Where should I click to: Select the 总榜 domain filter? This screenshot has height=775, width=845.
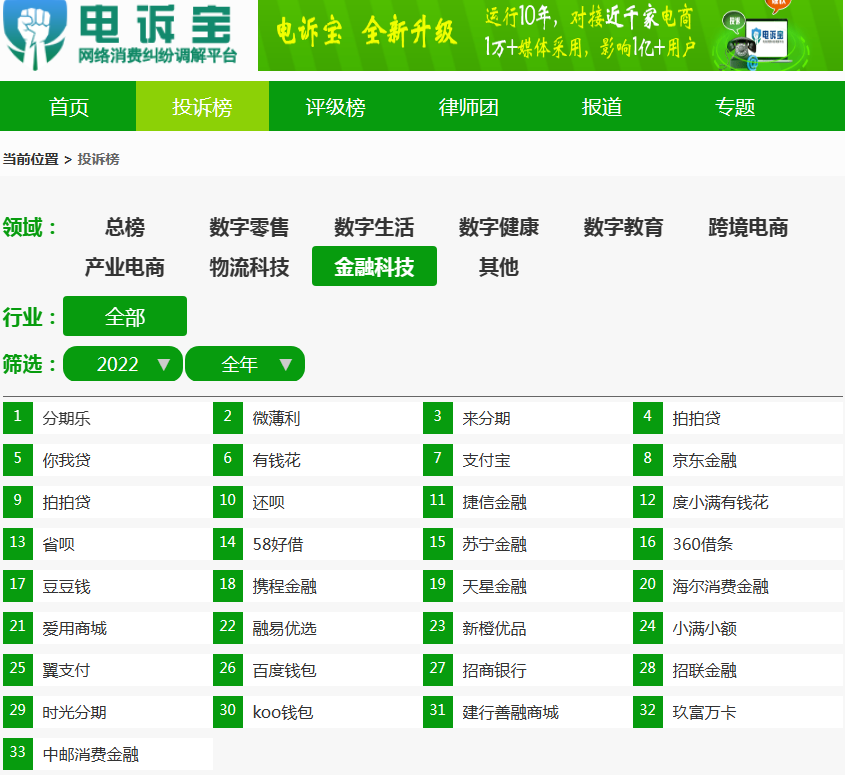pos(125,227)
